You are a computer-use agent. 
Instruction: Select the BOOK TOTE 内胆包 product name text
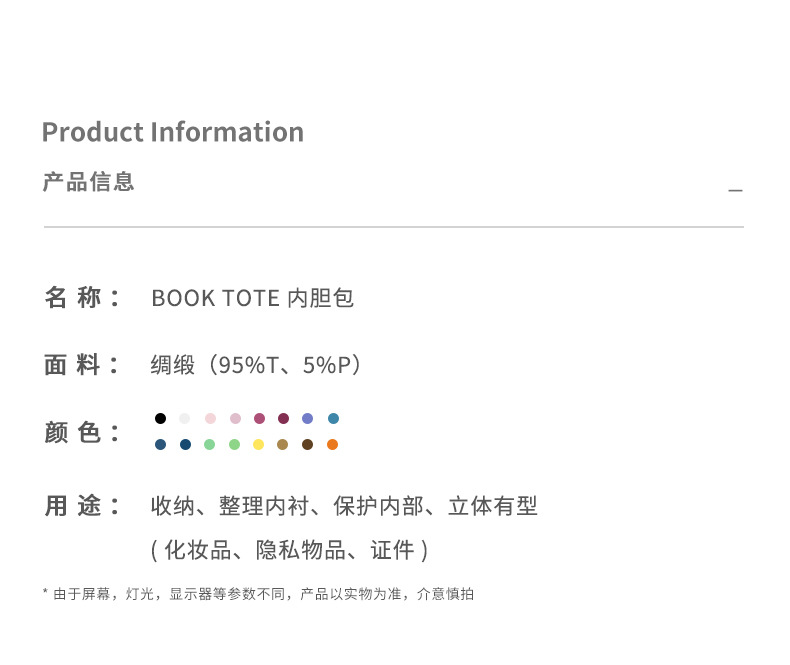[x=252, y=298]
